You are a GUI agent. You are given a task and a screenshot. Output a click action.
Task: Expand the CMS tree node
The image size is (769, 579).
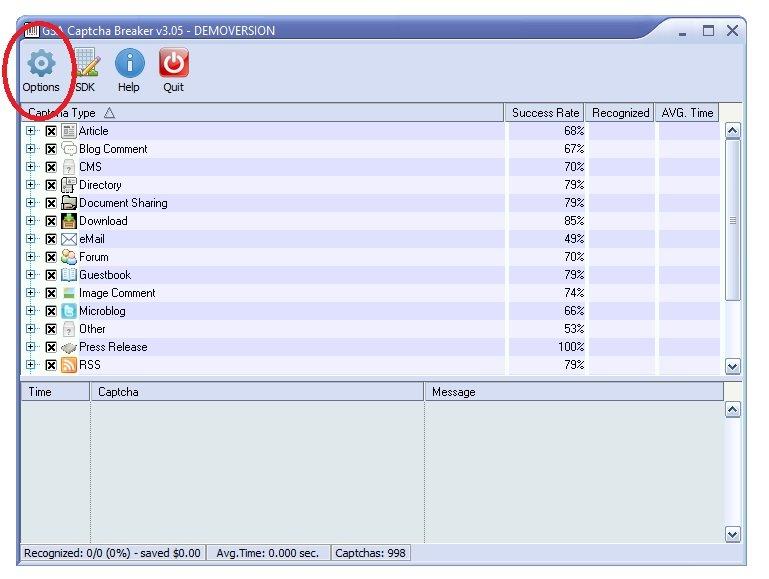[x=30, y=167]
